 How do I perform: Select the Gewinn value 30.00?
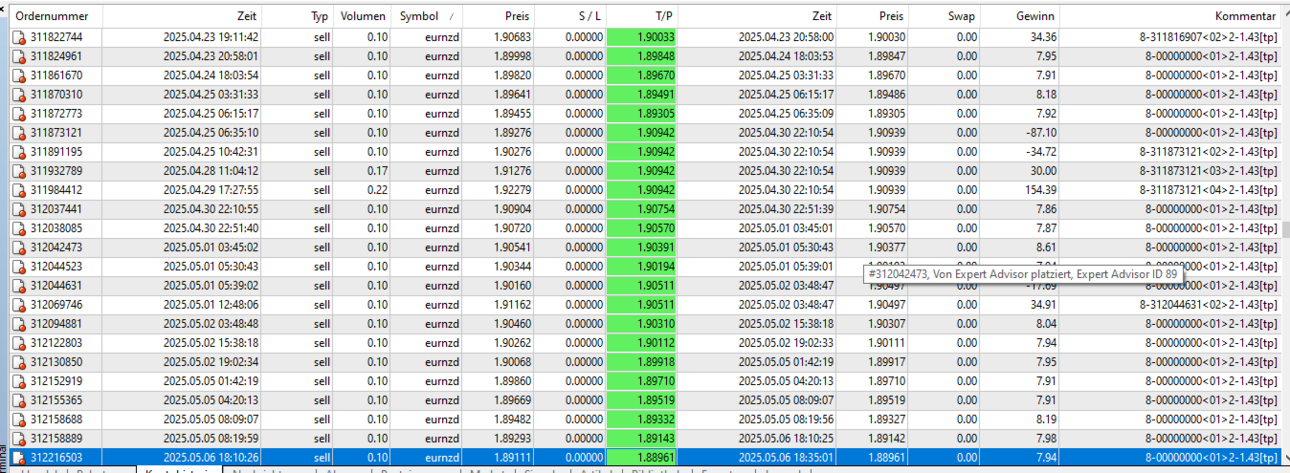(1043, 171)
